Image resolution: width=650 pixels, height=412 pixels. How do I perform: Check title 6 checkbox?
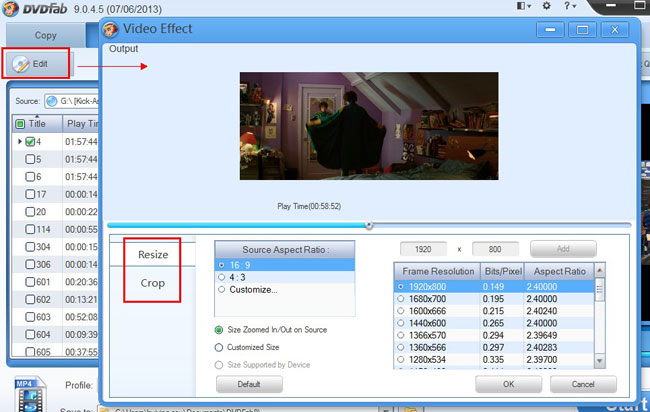30,177
